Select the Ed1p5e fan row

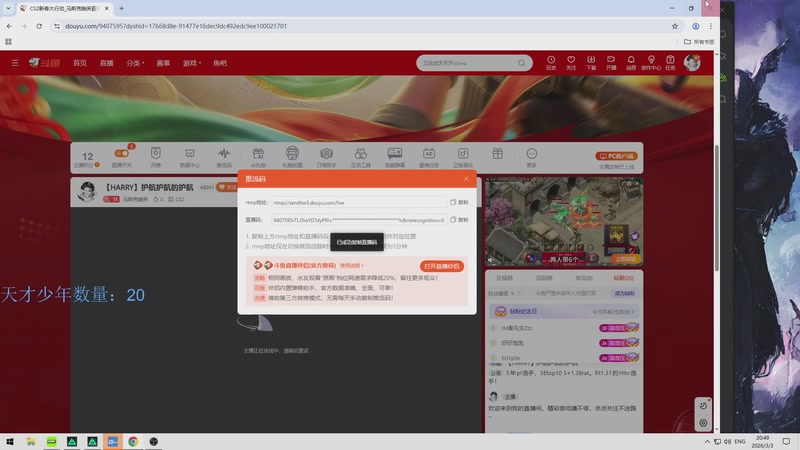(x=564, y=358)
